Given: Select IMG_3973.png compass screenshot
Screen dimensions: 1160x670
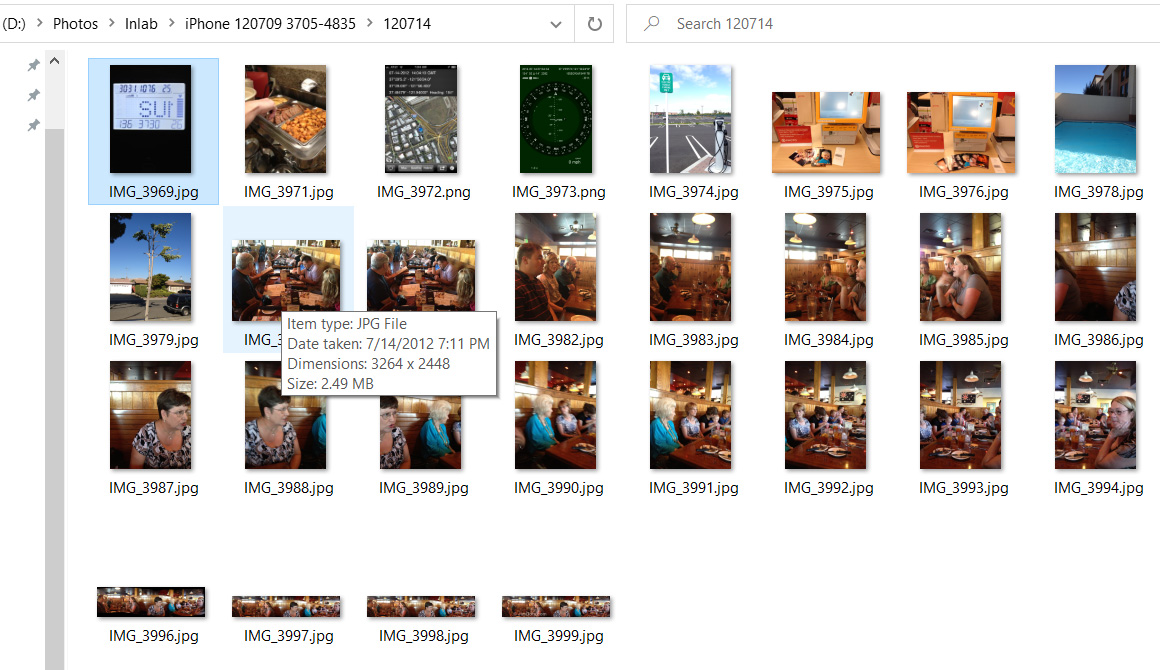Looking at the screenshot, I should [556, 119].
